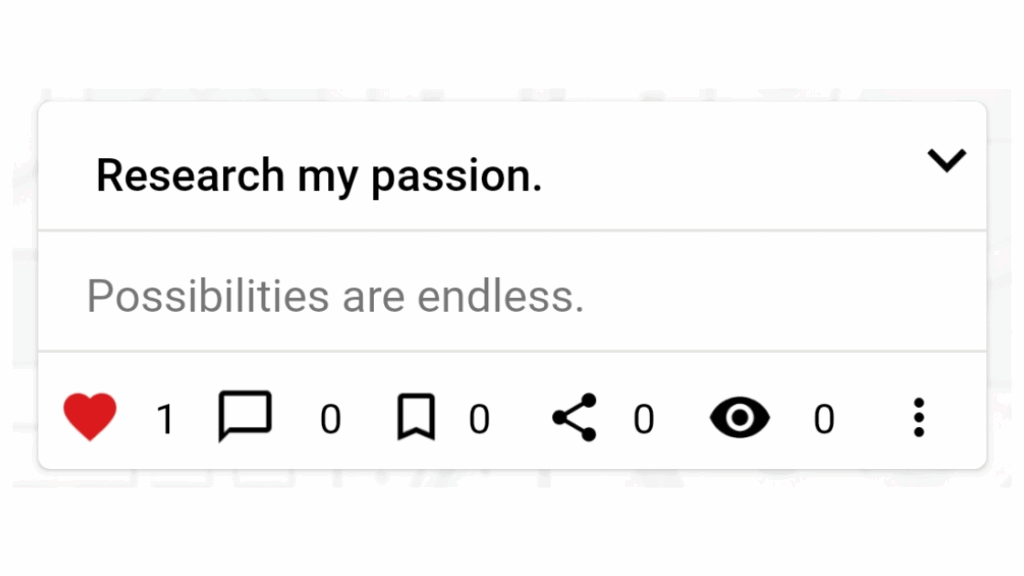Click the word "Research" in the title

[x=190, y=176]
